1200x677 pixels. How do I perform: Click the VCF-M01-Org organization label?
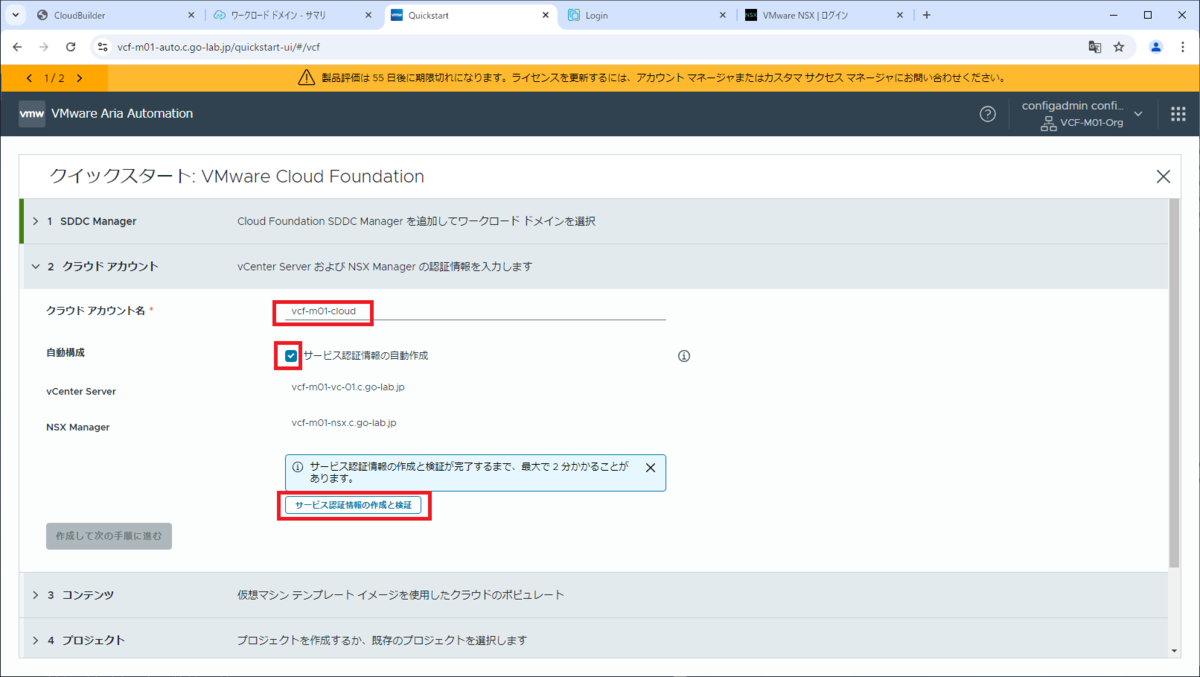[1092, 123]
